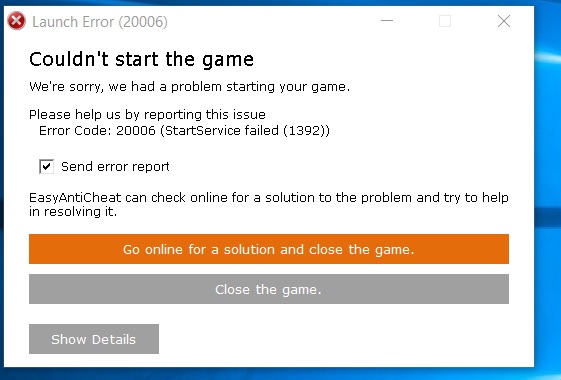Untick the Send error report checkbox
Viewport: 561px width, 380px height.
pos(47,167)
